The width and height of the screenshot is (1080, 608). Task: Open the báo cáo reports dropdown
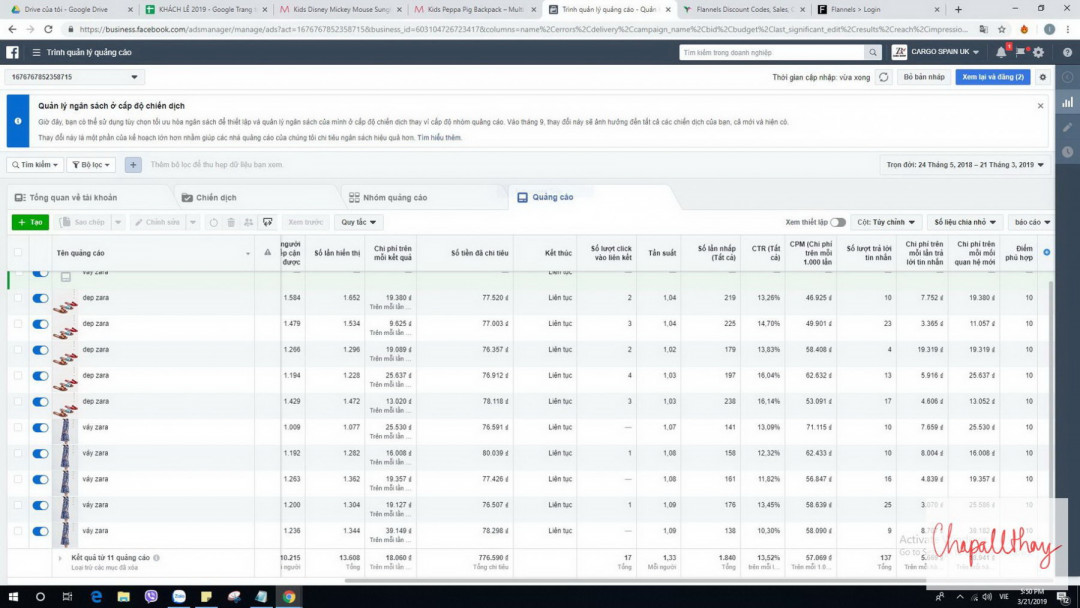tap(1032, 222)
